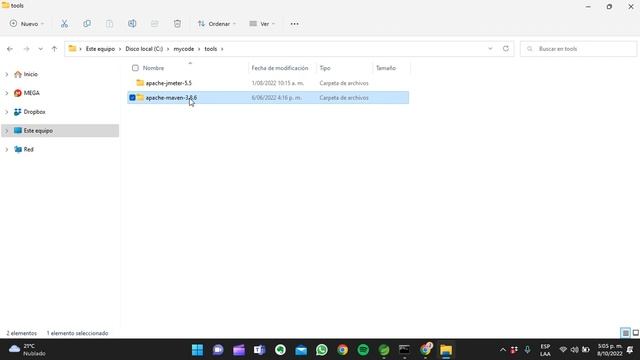Open the File Explorer taskbar icon

pyautogui.click(x=446, y=350)
